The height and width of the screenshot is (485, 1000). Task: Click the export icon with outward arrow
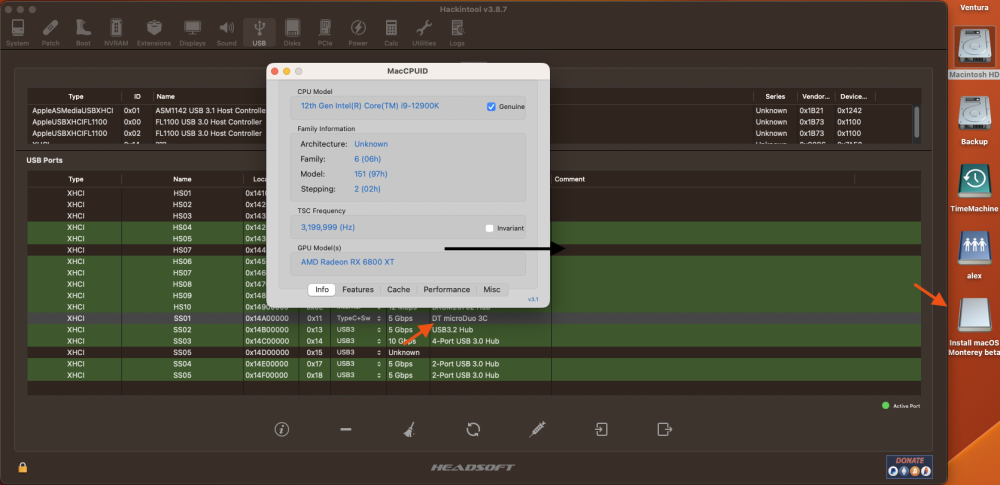pos(665,429)
